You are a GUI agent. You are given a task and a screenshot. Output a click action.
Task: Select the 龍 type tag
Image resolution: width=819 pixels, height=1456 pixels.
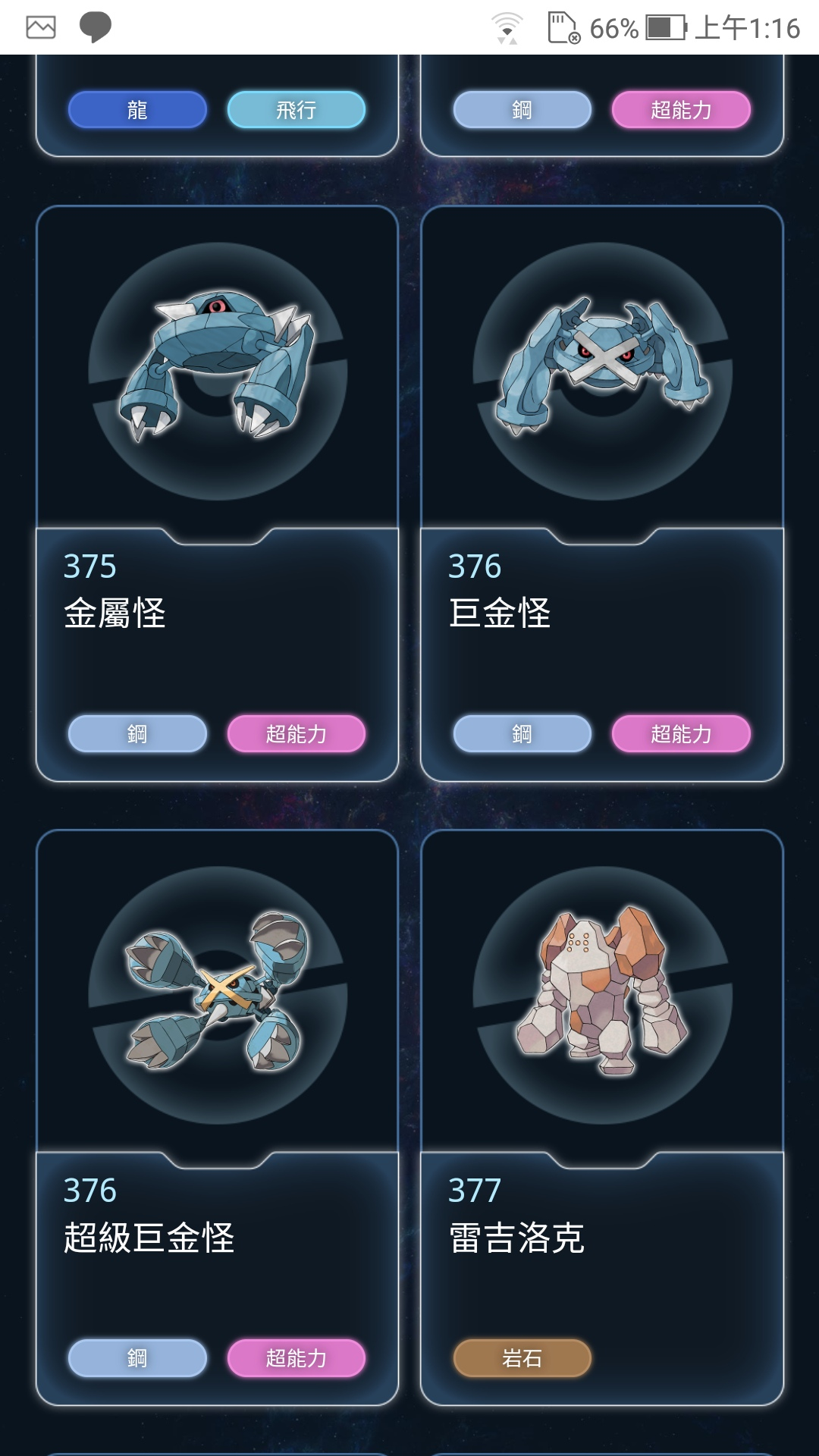(137, 110)
